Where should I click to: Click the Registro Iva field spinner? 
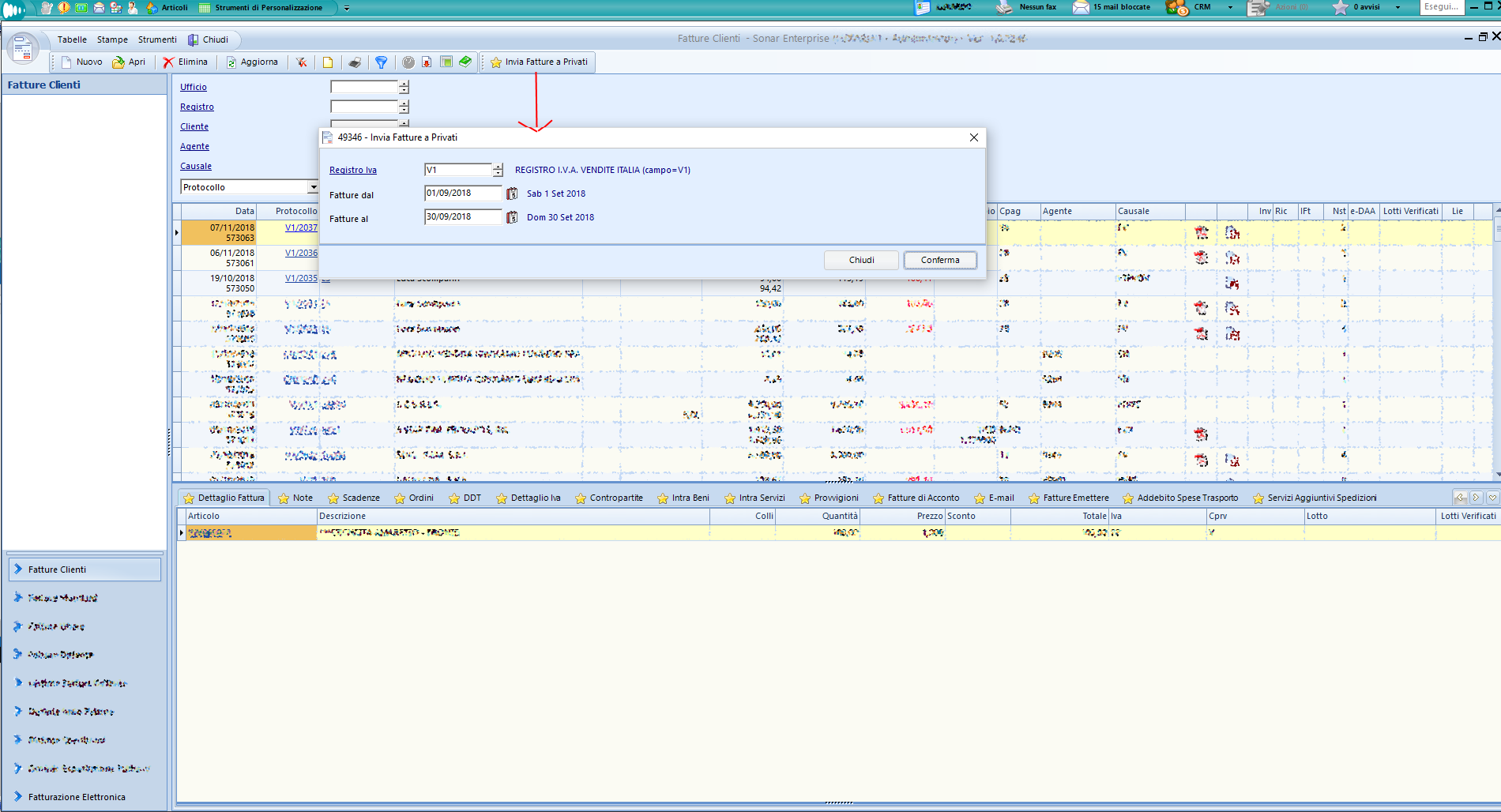click(x=498, y=170)
